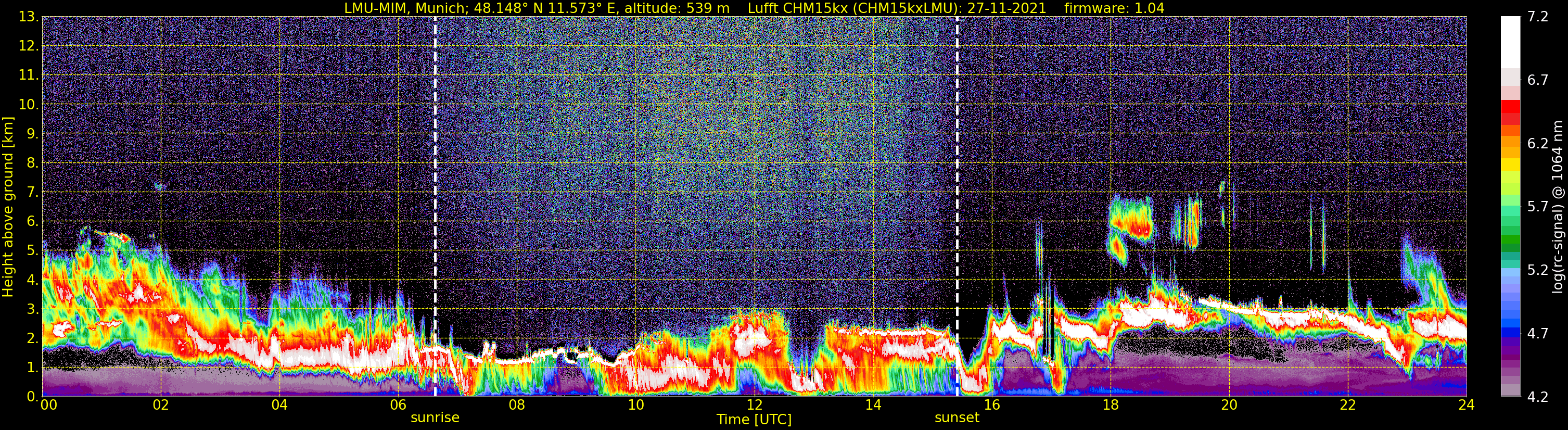Click the 7.2 colorbar tick value

click(x=1538, y=17)
